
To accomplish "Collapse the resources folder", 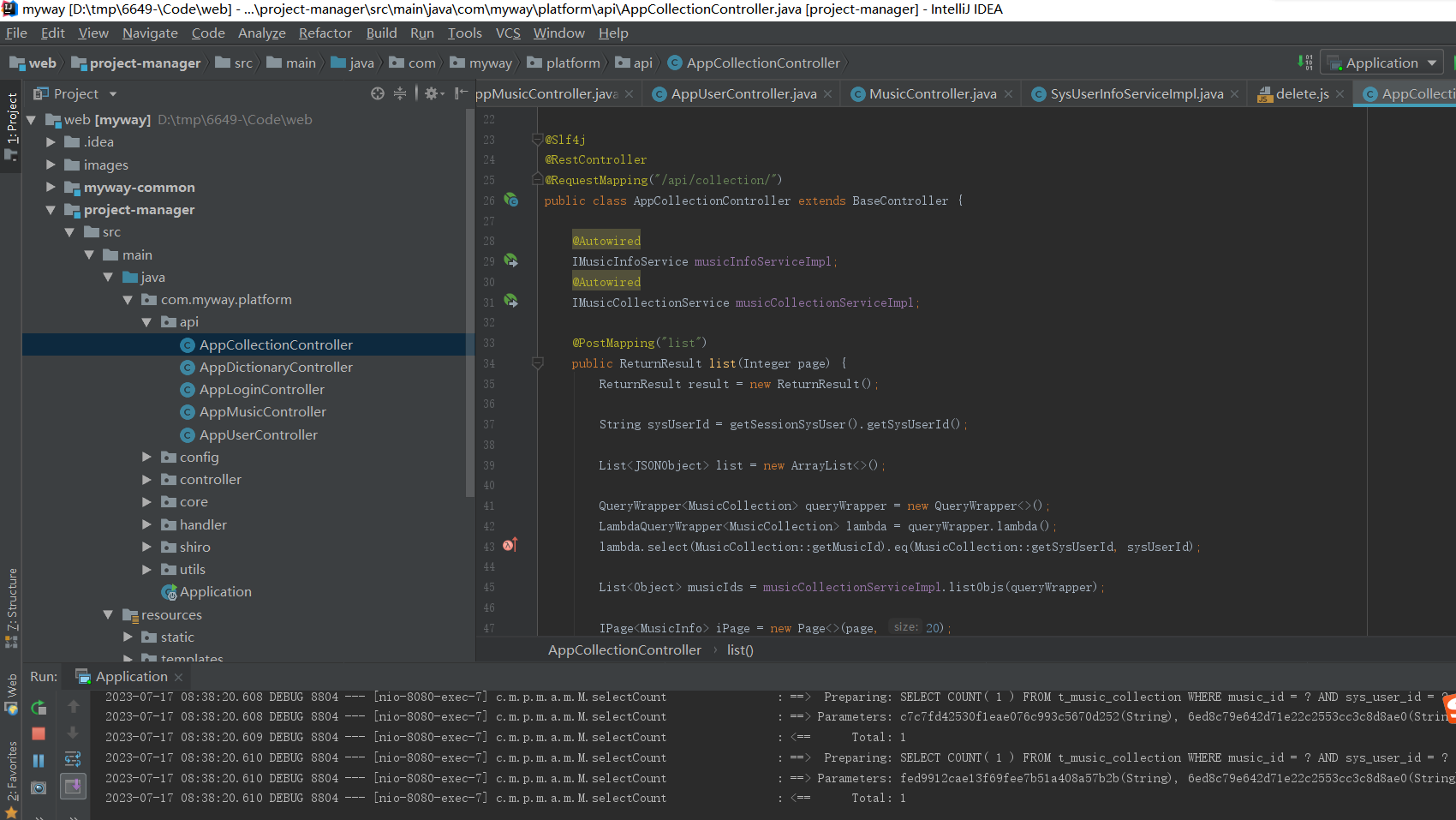I will (108, 615).
